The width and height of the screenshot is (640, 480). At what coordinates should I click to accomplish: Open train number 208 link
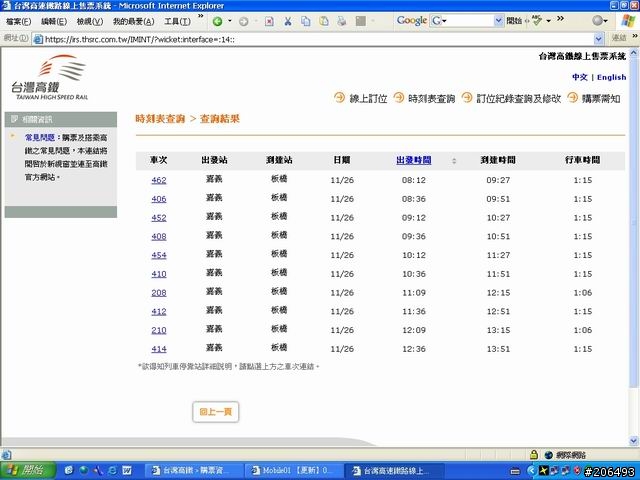coord(159,293)
